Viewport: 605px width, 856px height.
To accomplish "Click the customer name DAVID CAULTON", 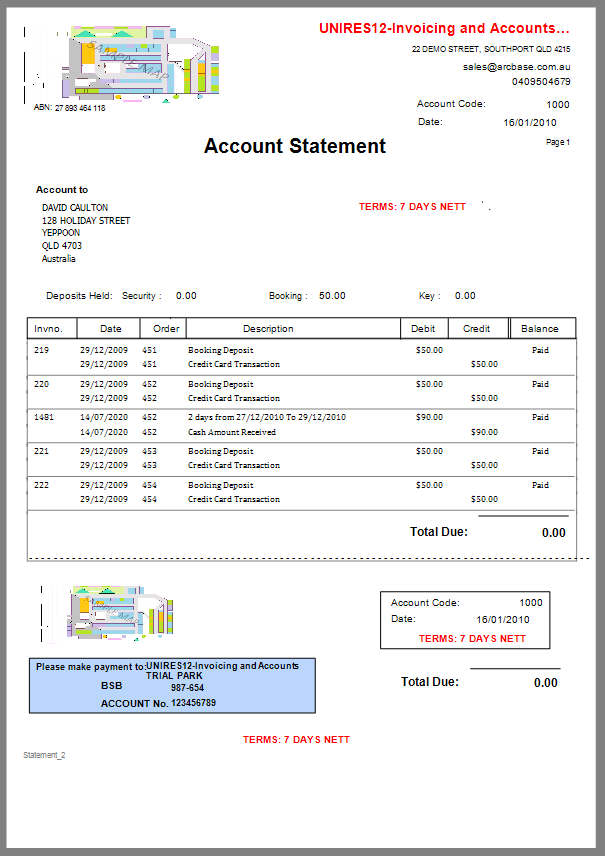I will pyautogui.click(x=75, y=207).
